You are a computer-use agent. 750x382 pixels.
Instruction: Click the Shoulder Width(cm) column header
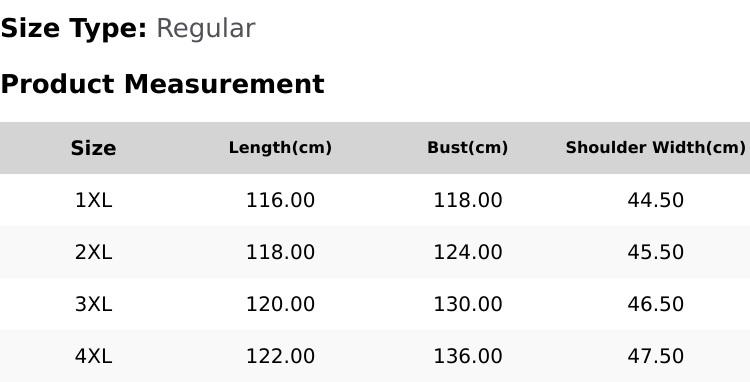click(655, 148)
